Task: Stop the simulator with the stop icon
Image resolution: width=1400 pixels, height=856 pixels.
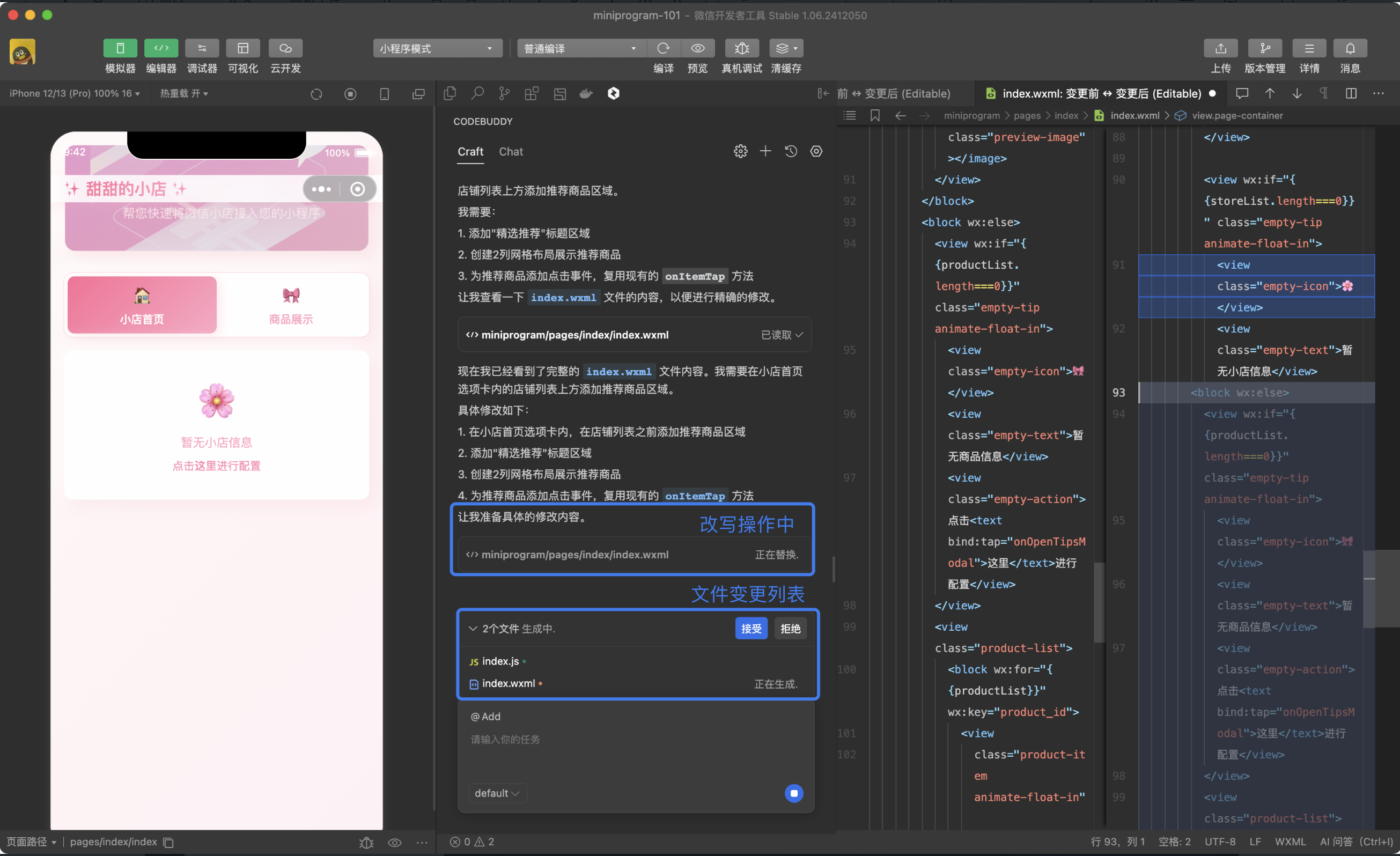Action: (351, 94)
